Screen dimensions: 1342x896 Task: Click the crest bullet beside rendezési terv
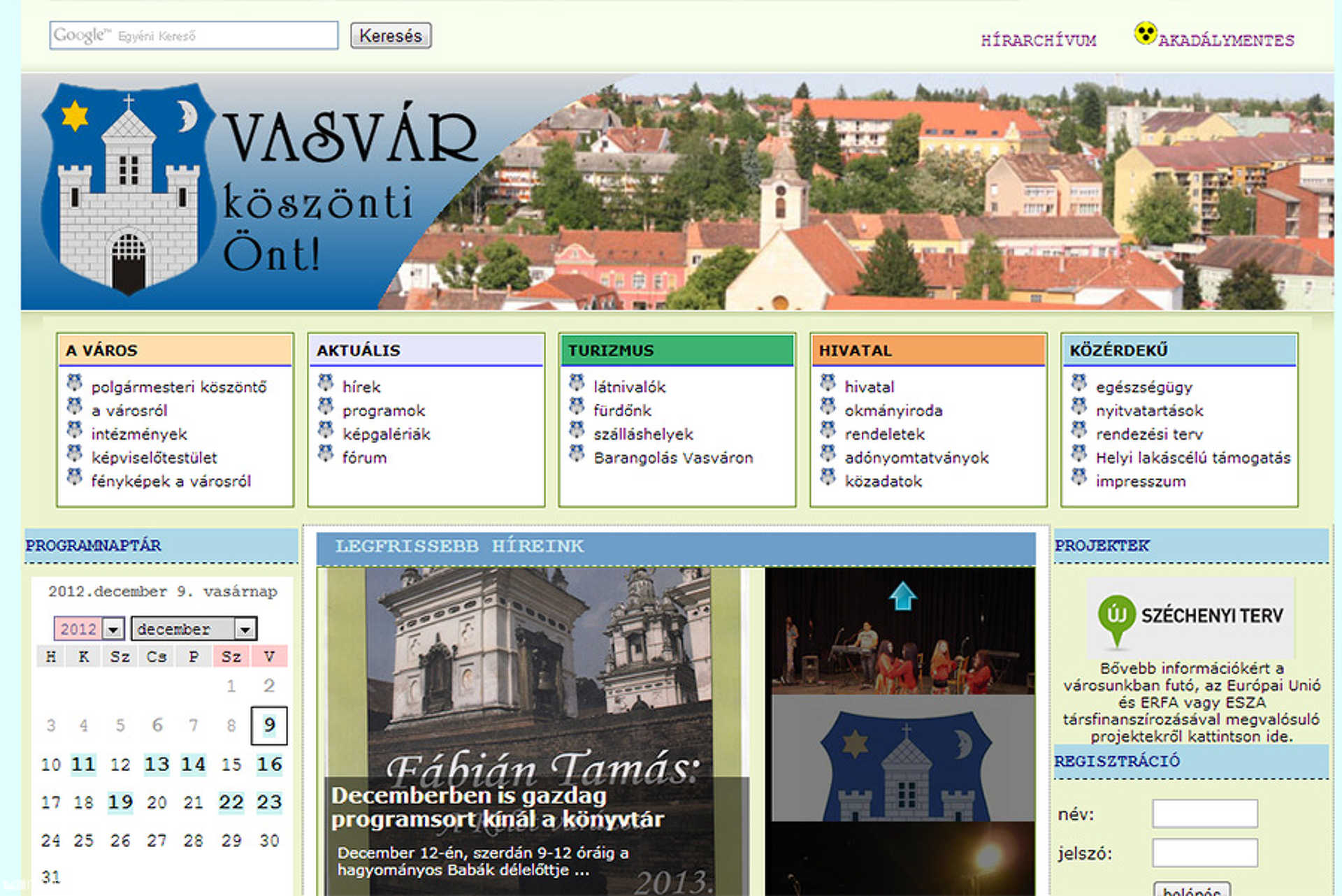(x=1079, y=430)
